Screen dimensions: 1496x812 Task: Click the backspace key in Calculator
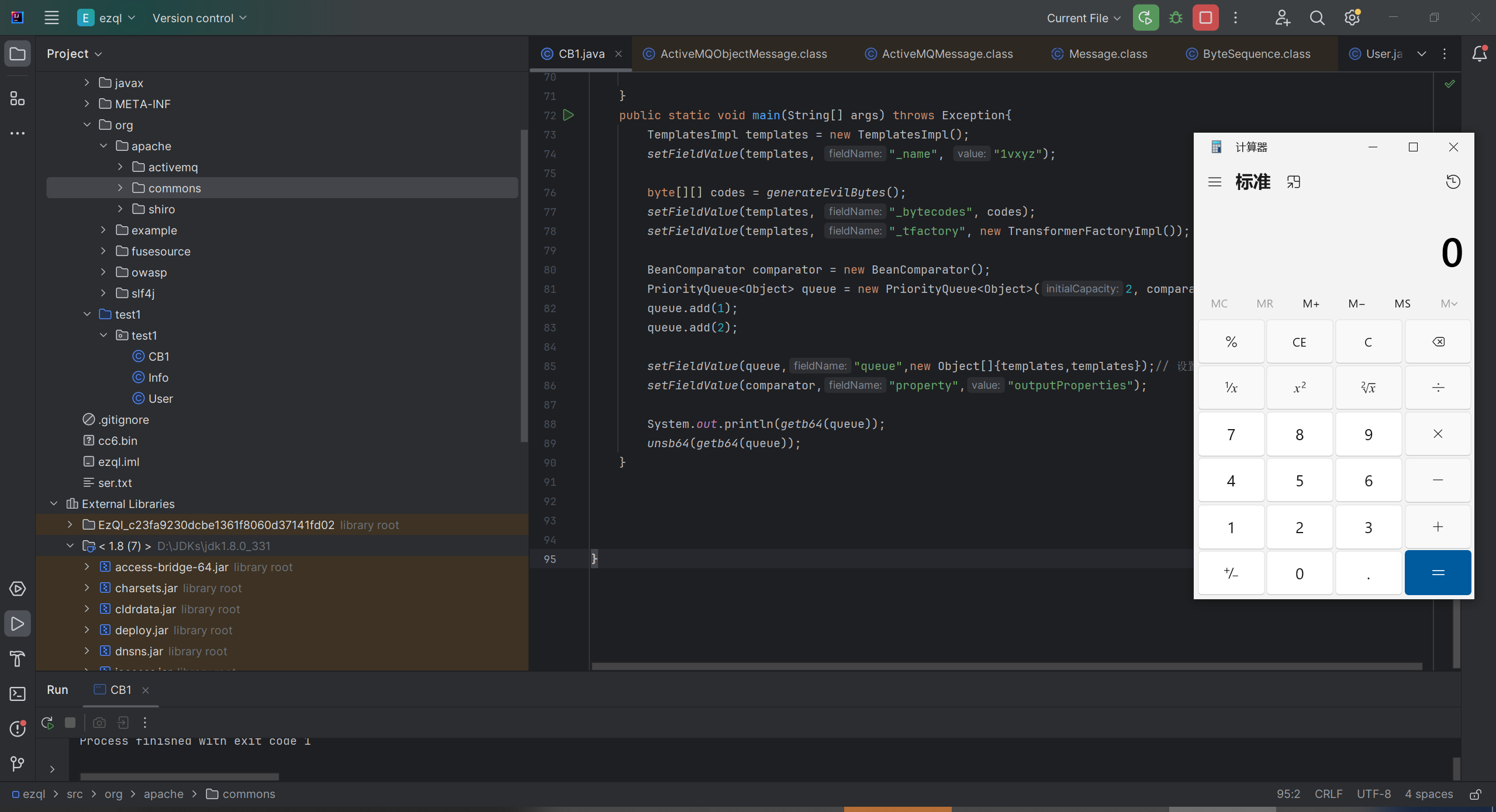[x=1438, y=341]
